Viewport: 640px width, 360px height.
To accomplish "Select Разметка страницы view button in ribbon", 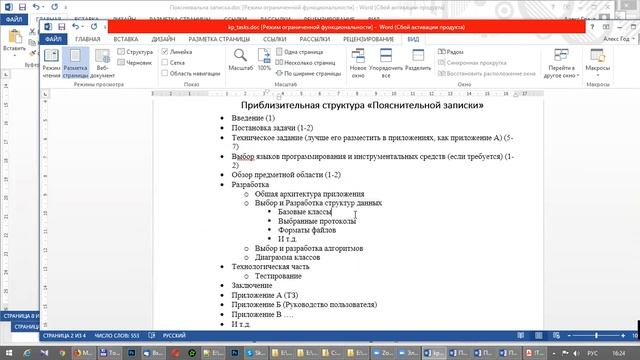I will pos(76,63).
